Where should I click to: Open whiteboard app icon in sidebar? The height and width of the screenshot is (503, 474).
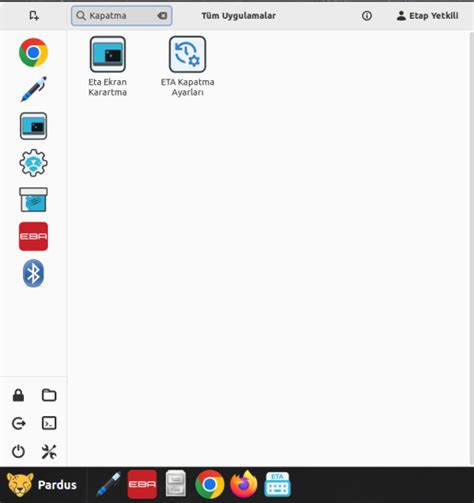point(33,200)
